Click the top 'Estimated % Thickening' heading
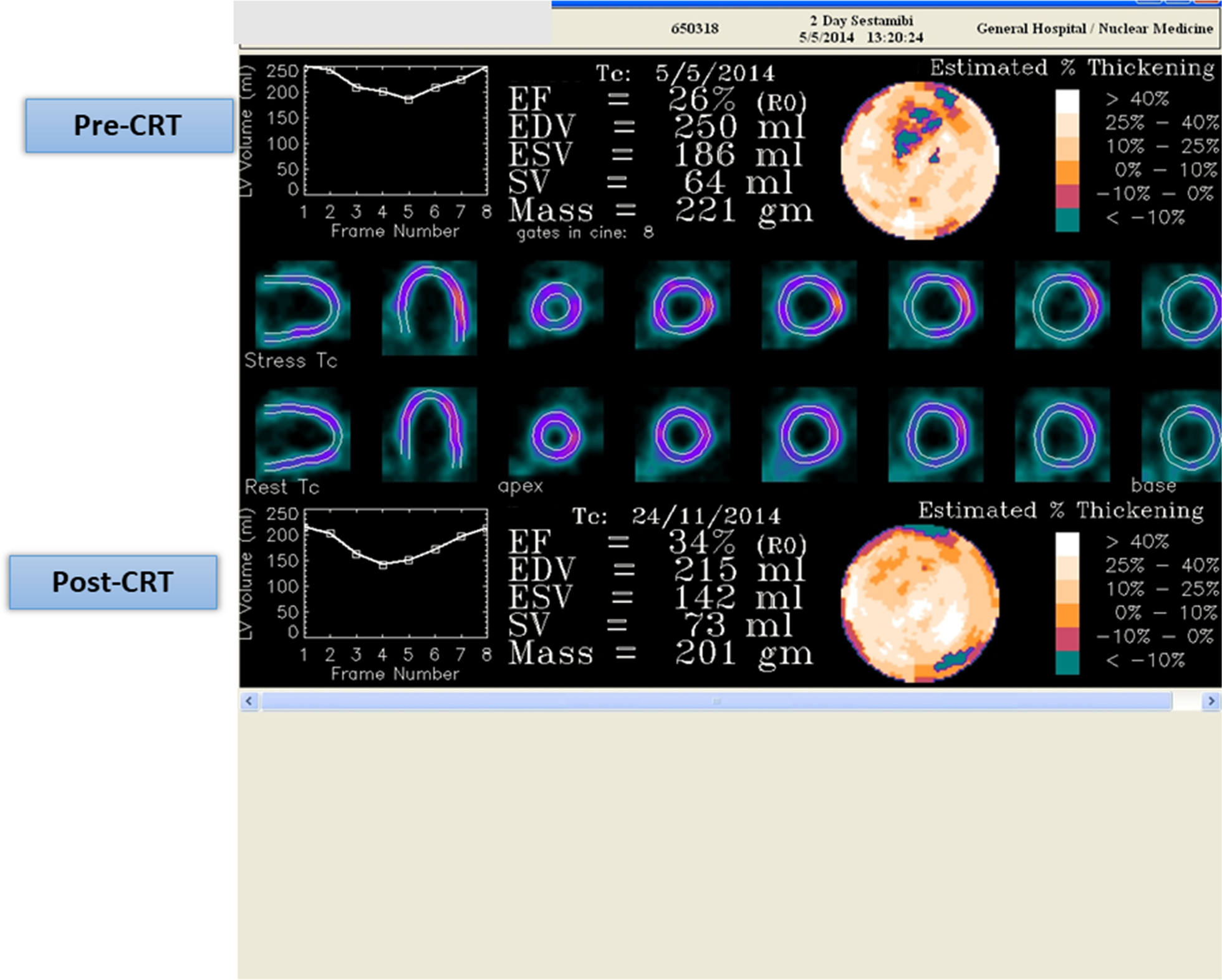Image resolution: width=1222 pixels, height=980 pixels. [1072, 67]
